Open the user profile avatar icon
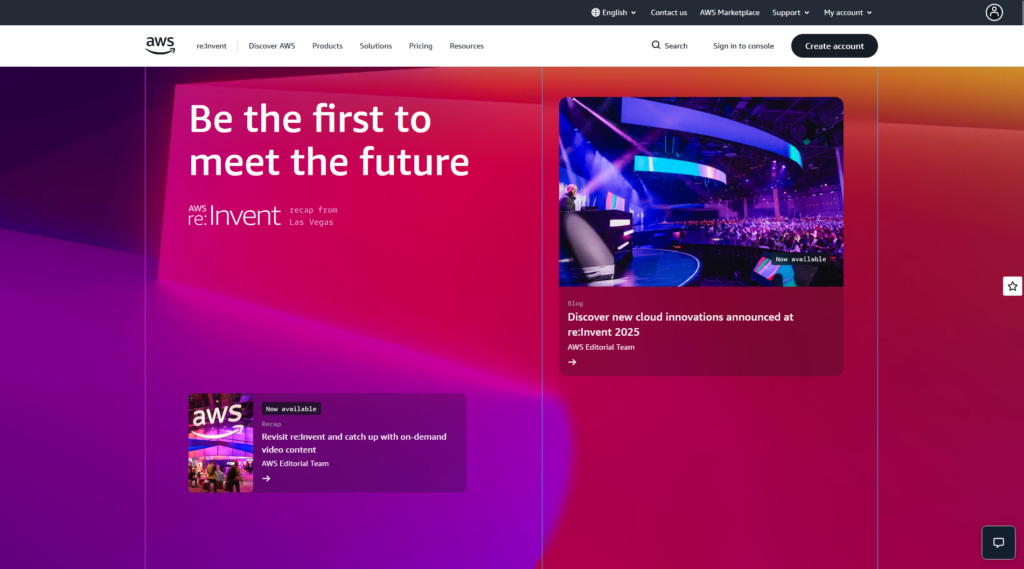Screen dimensions: 1024x569 pyautogui.click(x=993, y=12)
